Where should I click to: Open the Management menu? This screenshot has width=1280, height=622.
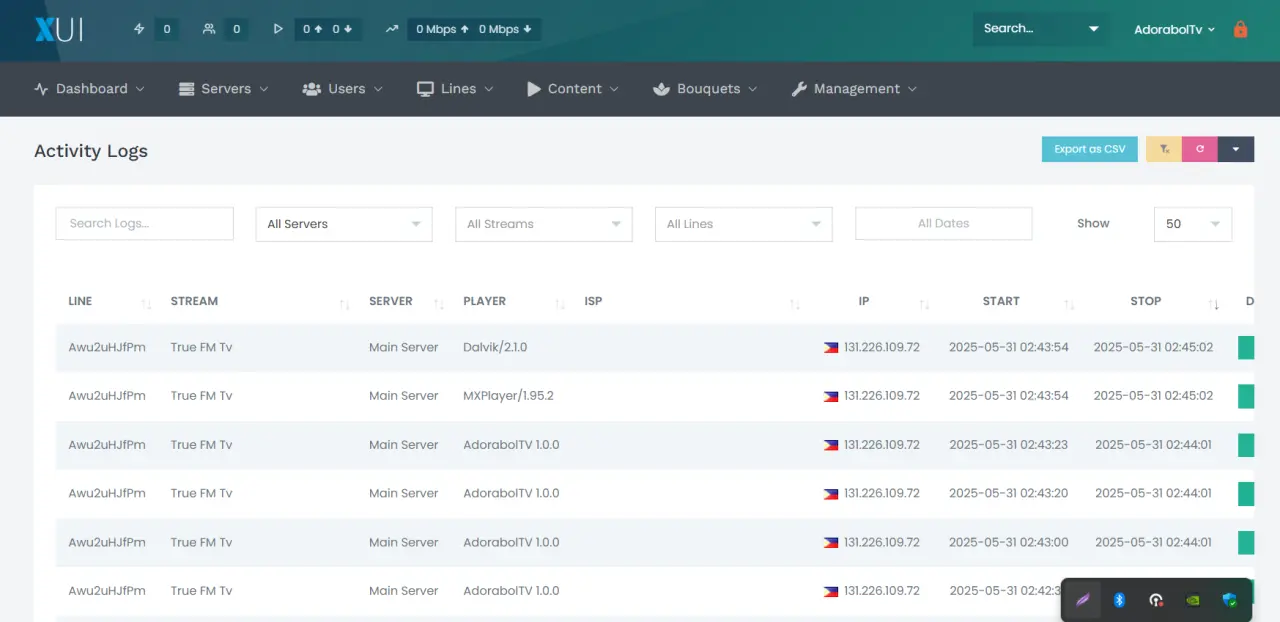[854, 89]
